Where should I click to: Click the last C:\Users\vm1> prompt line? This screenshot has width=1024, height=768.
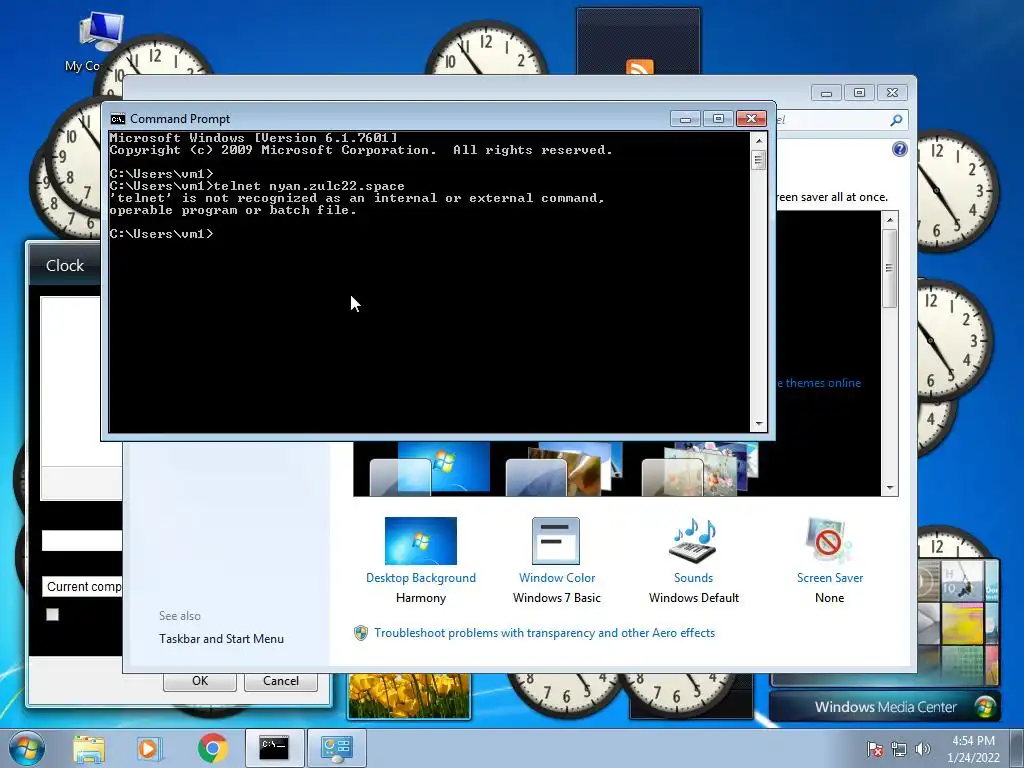tap(161, 234)
